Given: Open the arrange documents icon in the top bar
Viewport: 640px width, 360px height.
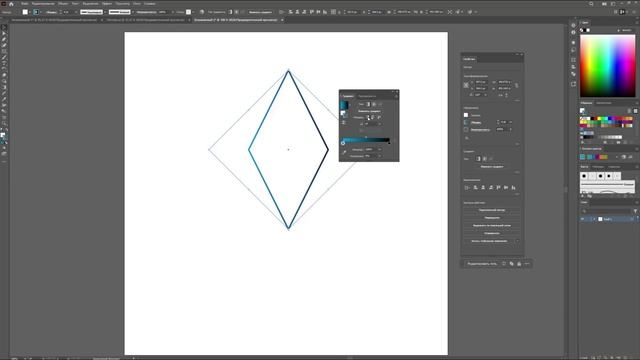Looking at the screenshot, I should click(604, 4).
